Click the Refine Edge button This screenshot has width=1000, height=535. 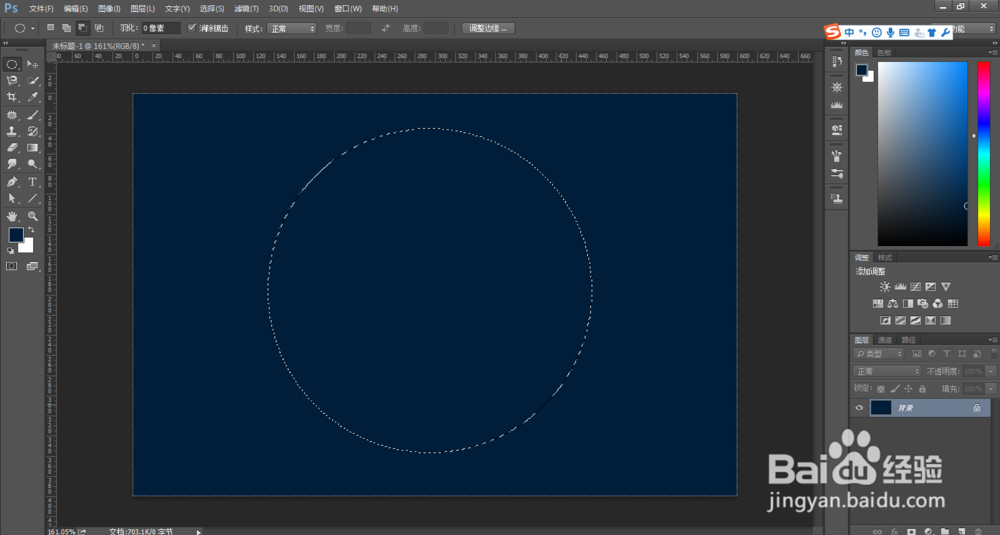click(488, 29)
